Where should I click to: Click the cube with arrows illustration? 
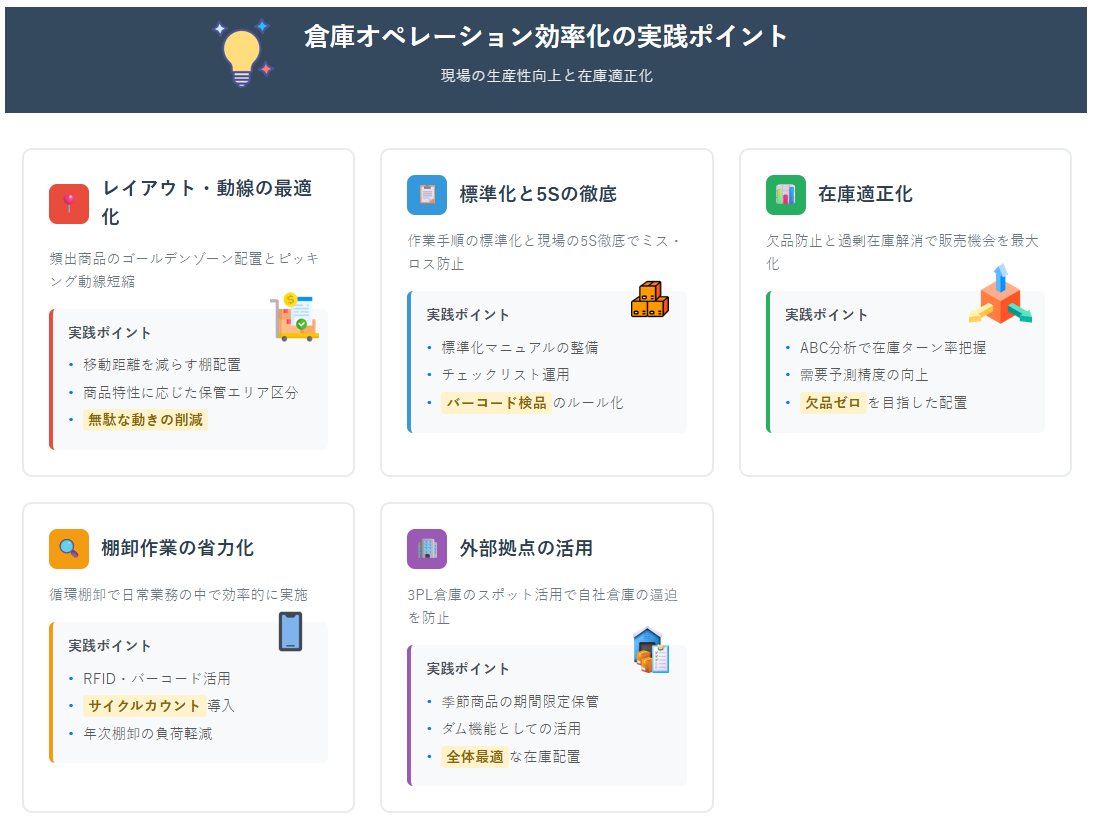pos(1001,294)
